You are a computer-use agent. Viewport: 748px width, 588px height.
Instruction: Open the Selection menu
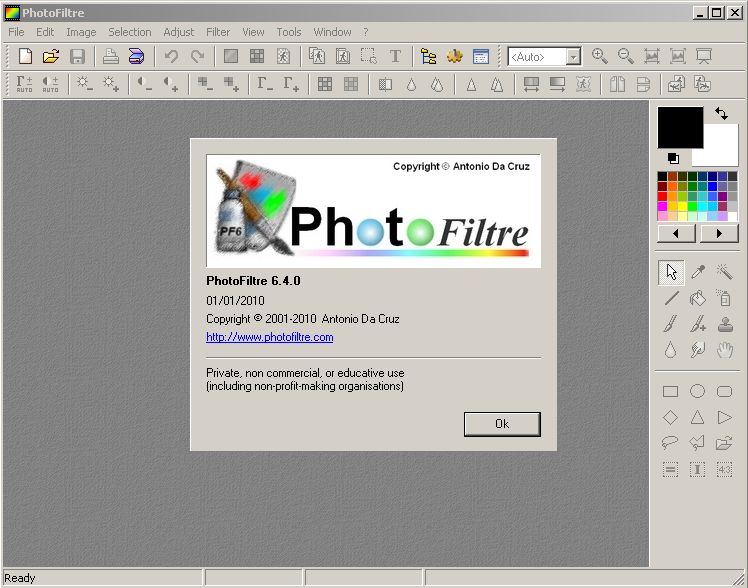[x=130, y=32]
